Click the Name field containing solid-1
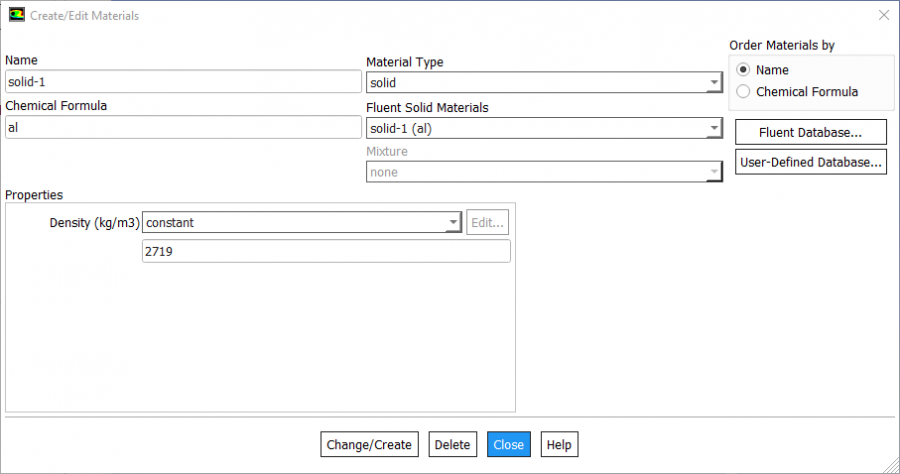The image size is (900, 474). tap(183, 82)
